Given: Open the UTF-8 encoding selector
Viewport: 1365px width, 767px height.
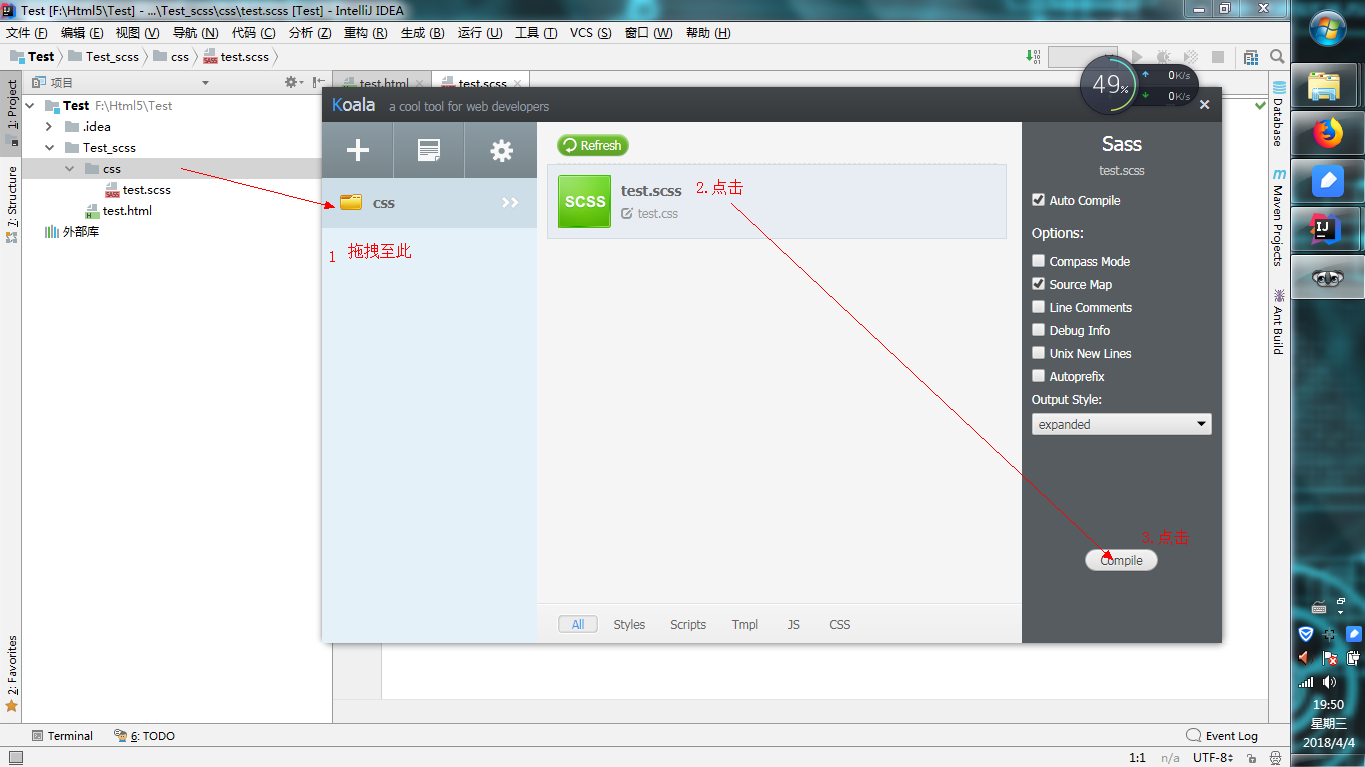Looking at the screenshot, I should [1213, 758].
